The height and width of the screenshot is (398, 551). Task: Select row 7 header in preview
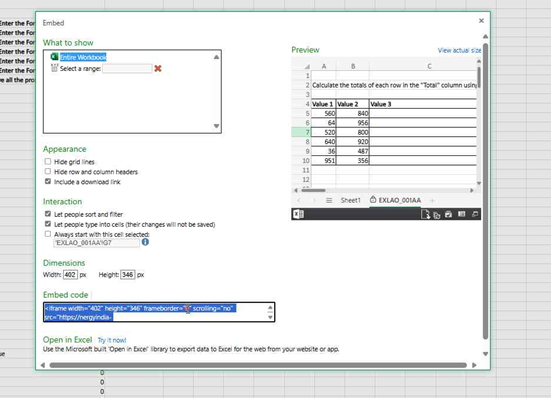click(301, 132)
